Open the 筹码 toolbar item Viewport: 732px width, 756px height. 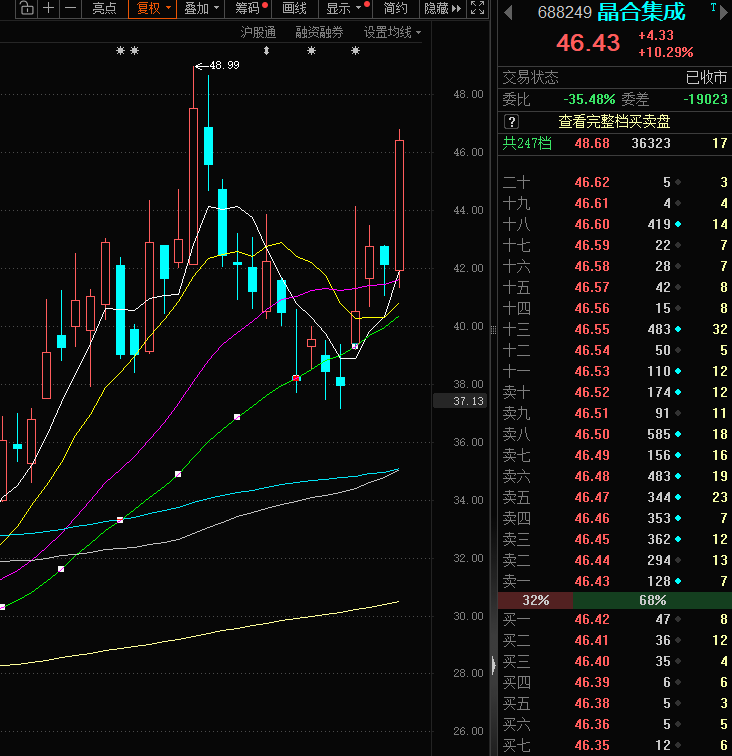coord(248,8)
